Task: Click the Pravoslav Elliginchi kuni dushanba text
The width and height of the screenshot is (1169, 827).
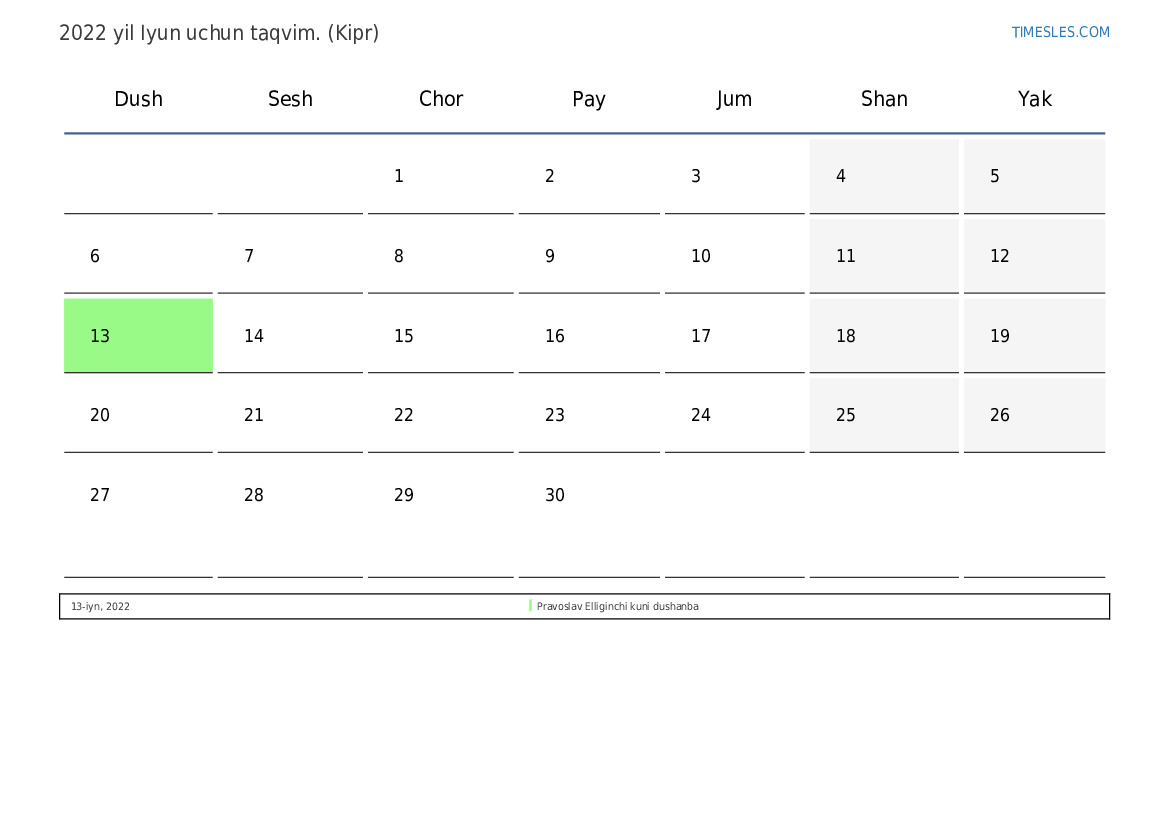Action: pos(617,607)
